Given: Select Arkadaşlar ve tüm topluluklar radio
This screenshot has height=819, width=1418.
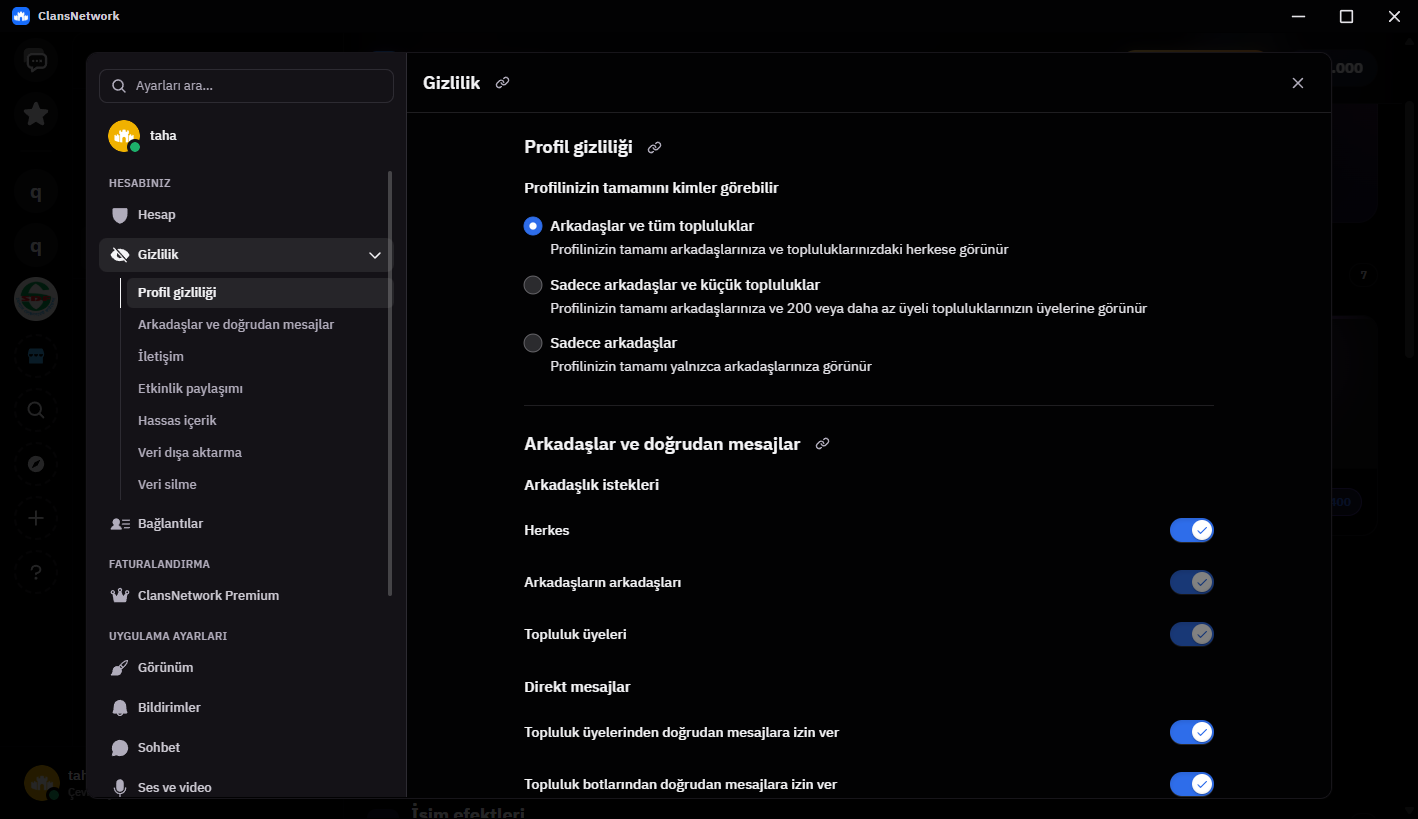Looking at the screenshot, I should tap(533, 226).
